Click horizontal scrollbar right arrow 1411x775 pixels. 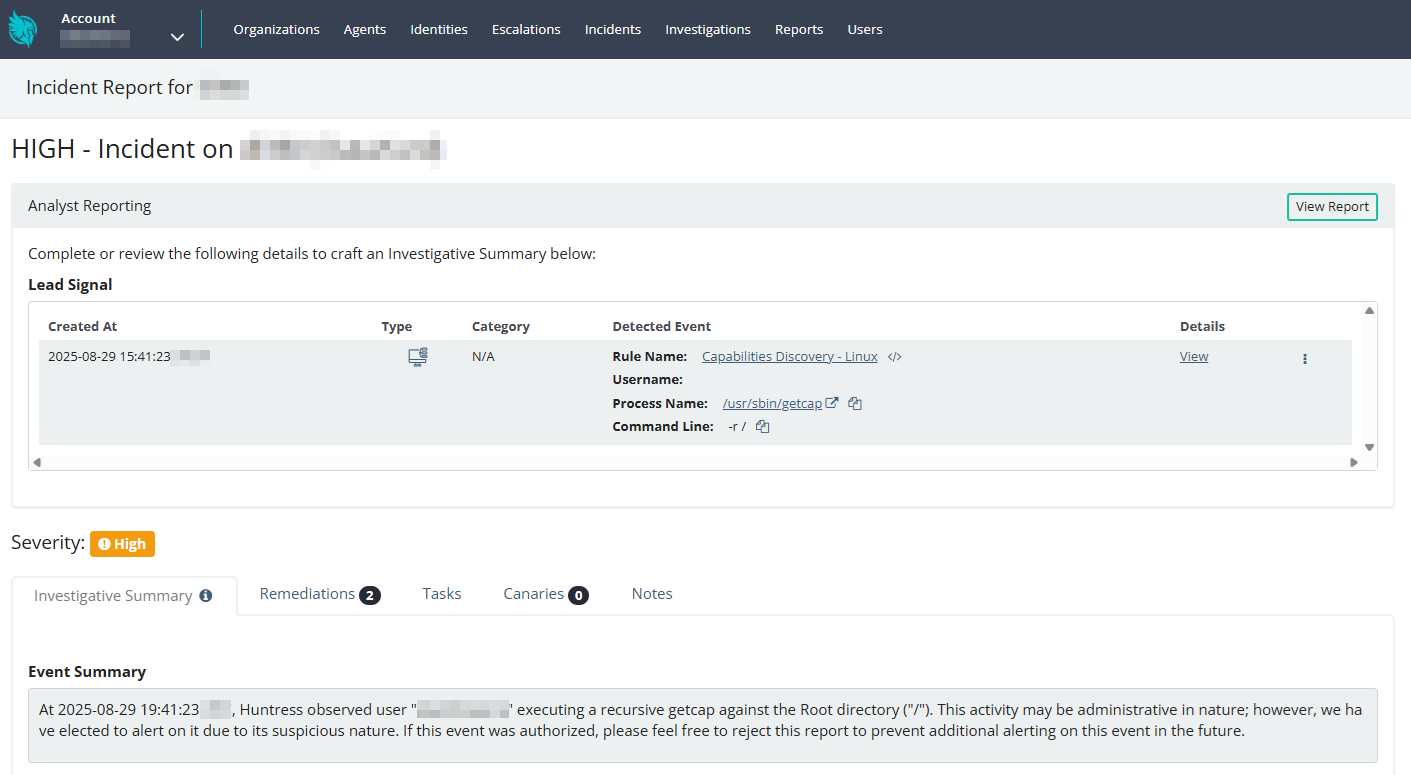[1354, 462]
